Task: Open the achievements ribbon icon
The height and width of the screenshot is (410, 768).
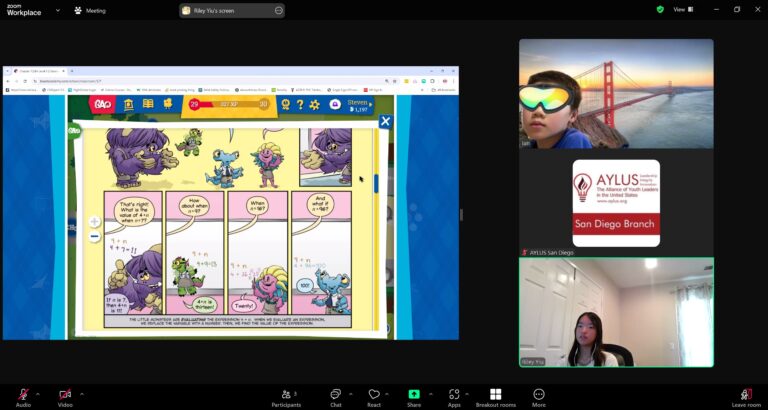Action: pos(286,104)
